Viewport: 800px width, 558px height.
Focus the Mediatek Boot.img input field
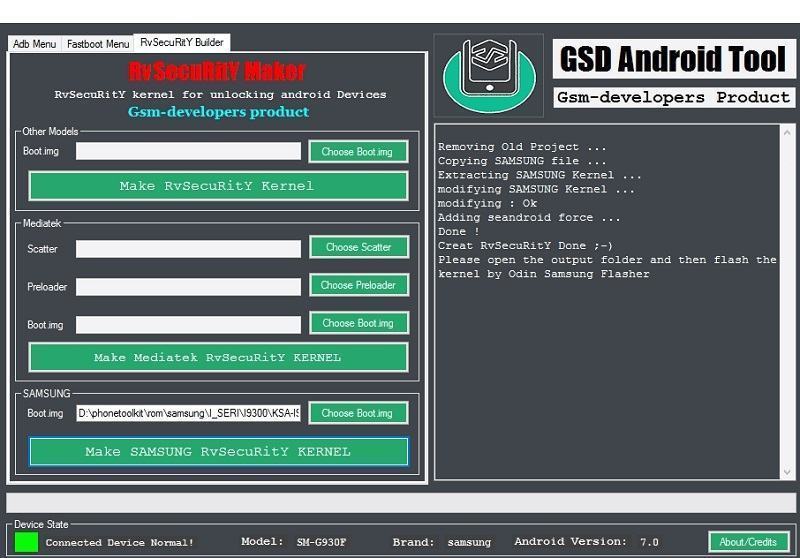(x=188, y=324)
